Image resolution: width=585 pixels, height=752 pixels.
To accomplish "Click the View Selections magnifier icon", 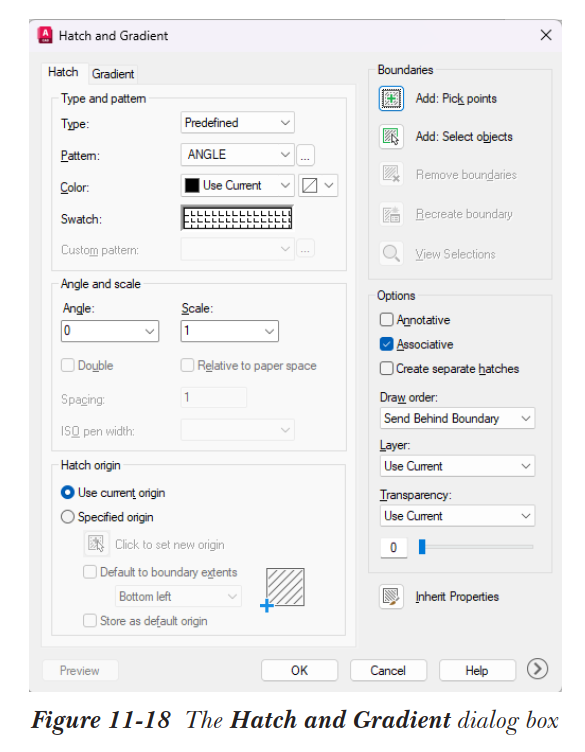I will pos(391,254).
